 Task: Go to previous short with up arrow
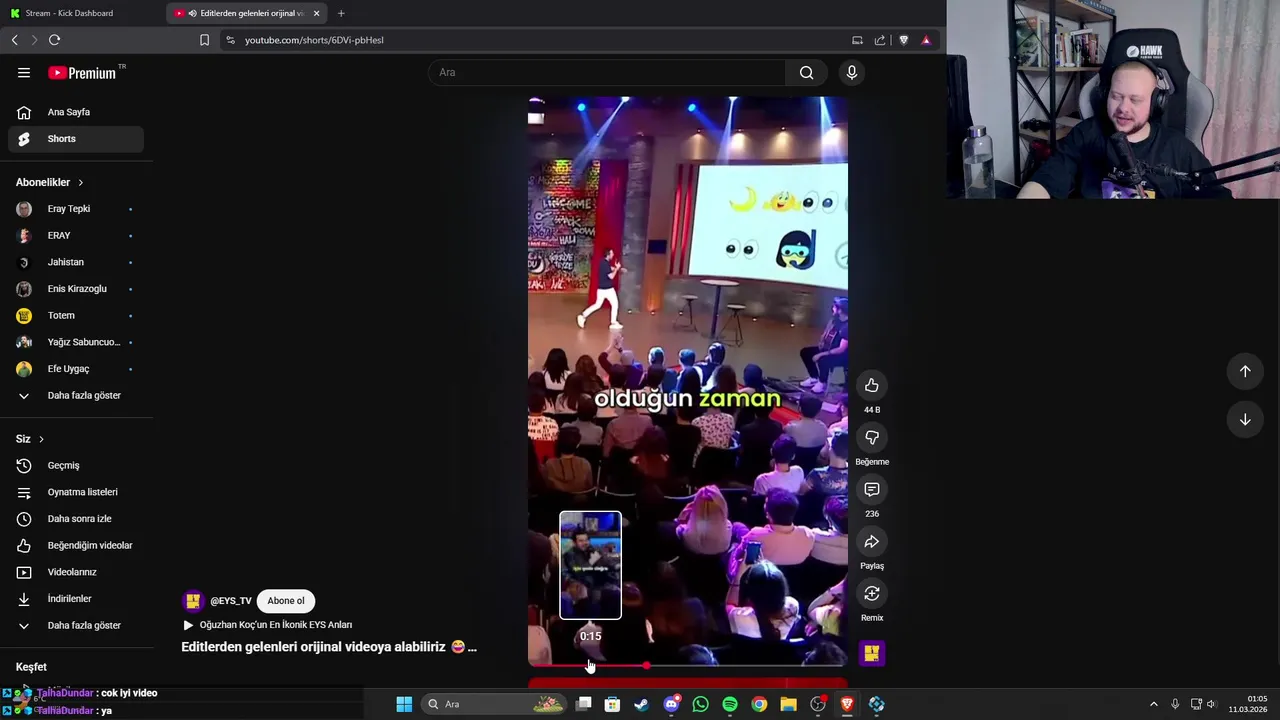tap(1245, 371)
